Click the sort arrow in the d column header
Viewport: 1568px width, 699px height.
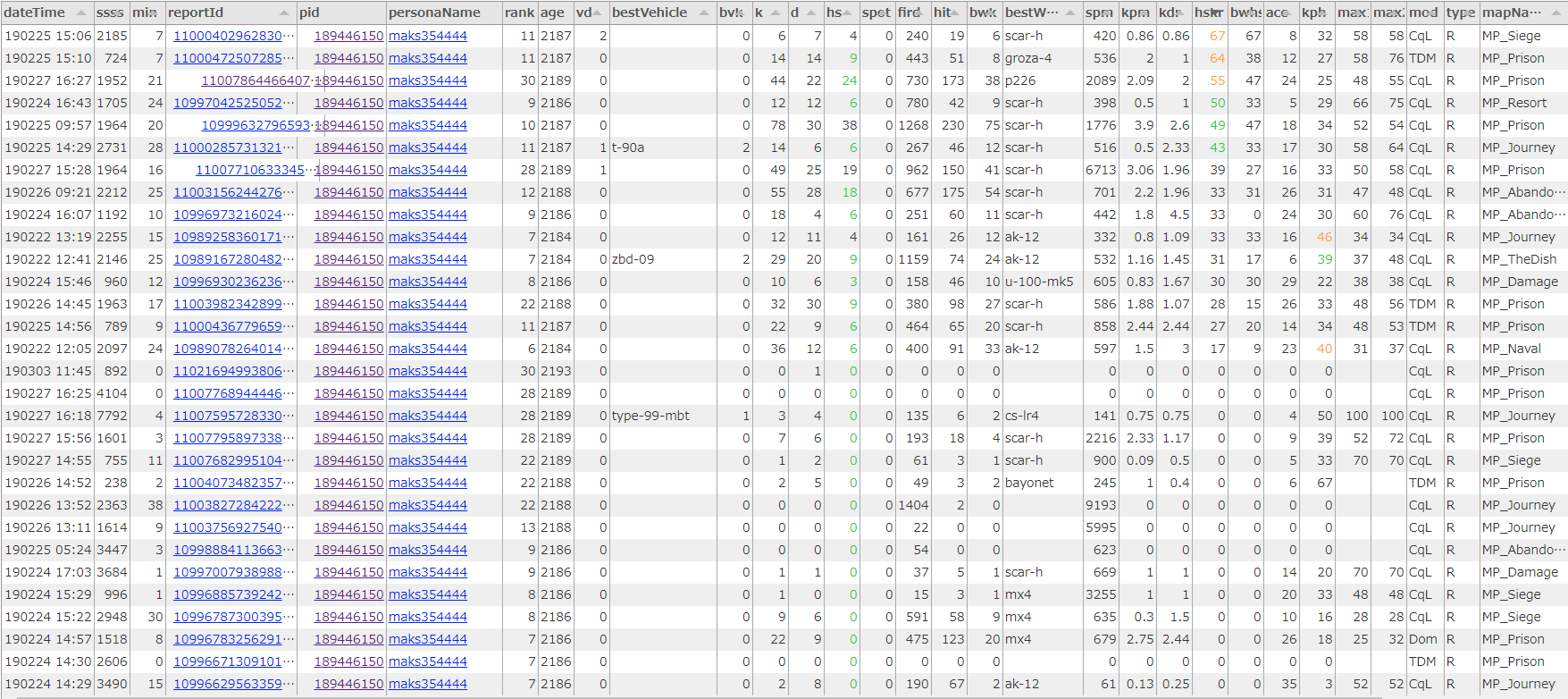click(811, 13)
